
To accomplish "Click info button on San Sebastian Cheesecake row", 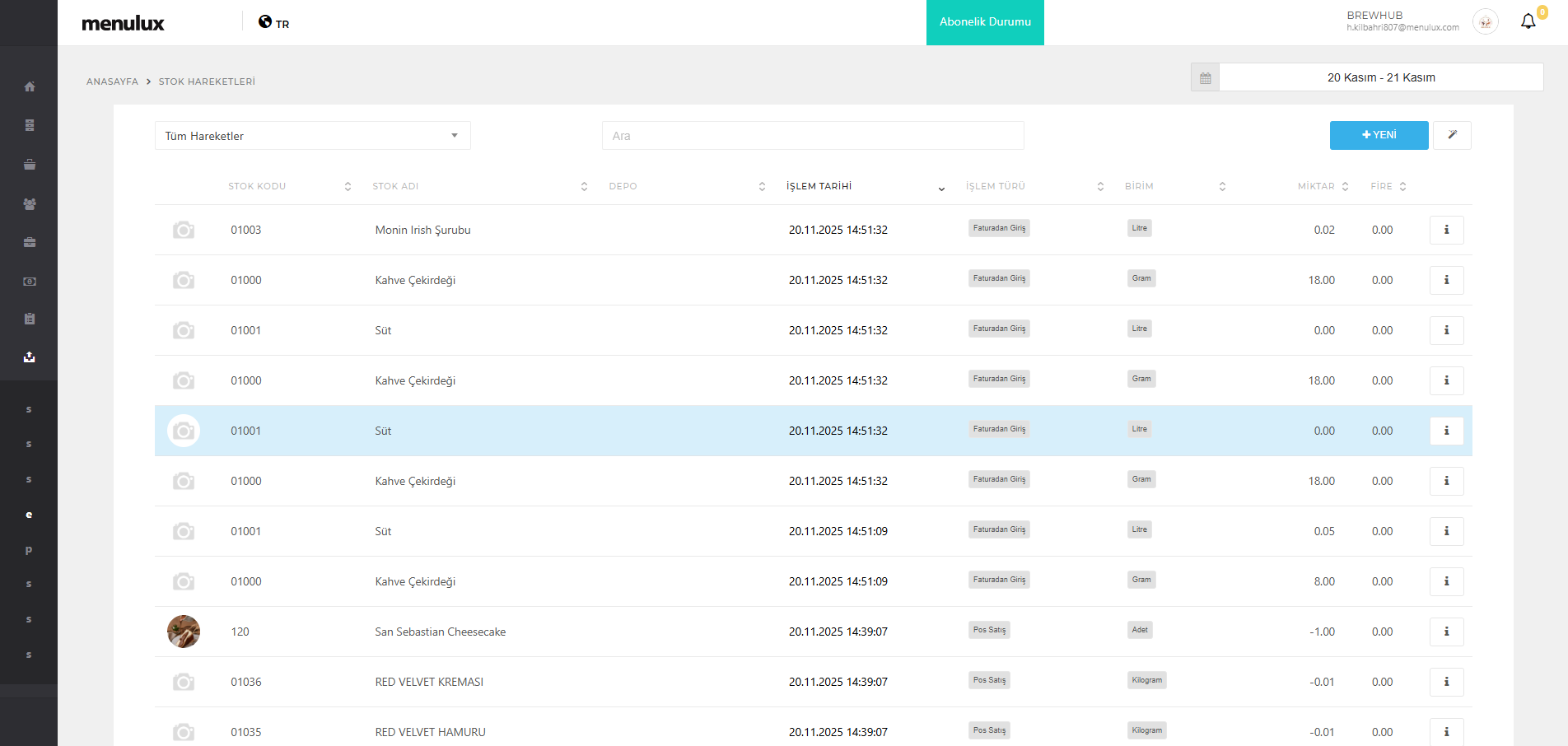I will coord(1446,632).
